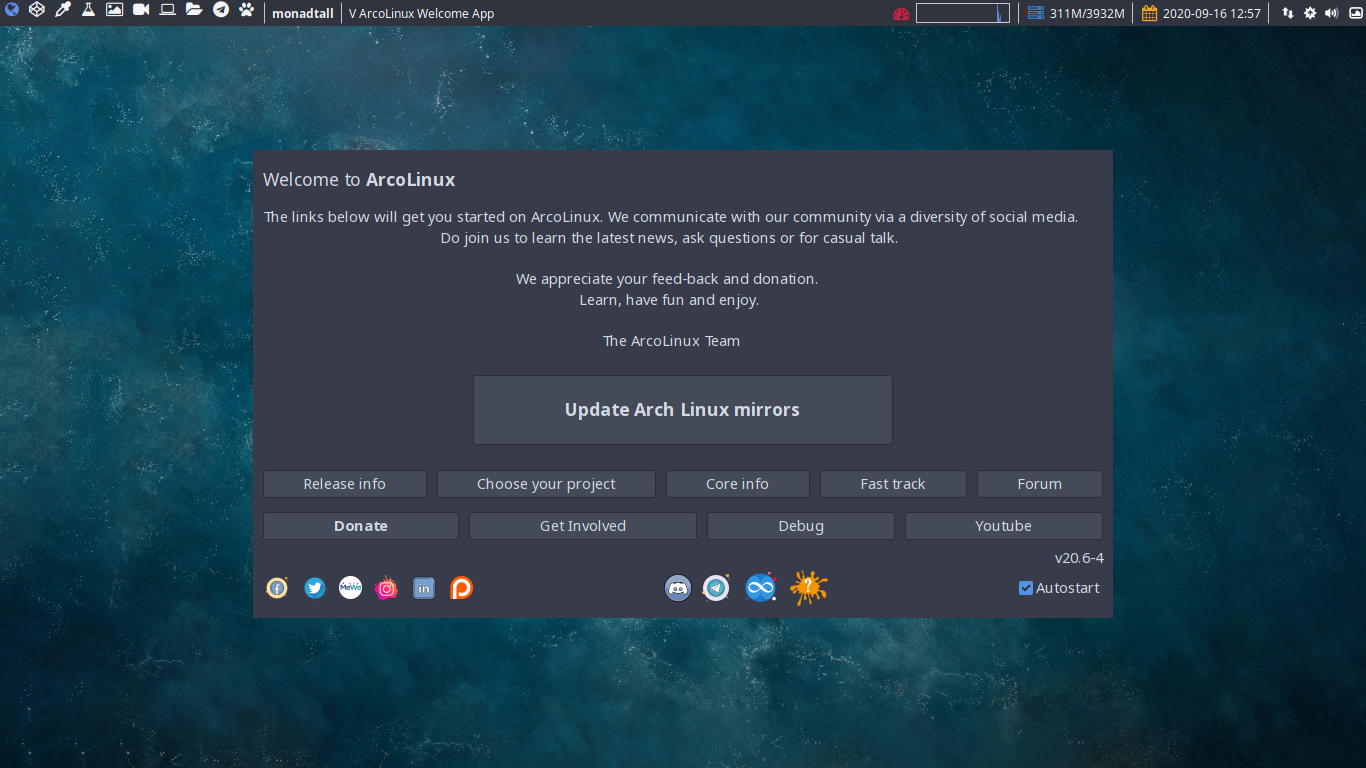Screen dimensions: 1366x768
Task: Click the network up-down arrows tray icon
Action: (1288, 14)
